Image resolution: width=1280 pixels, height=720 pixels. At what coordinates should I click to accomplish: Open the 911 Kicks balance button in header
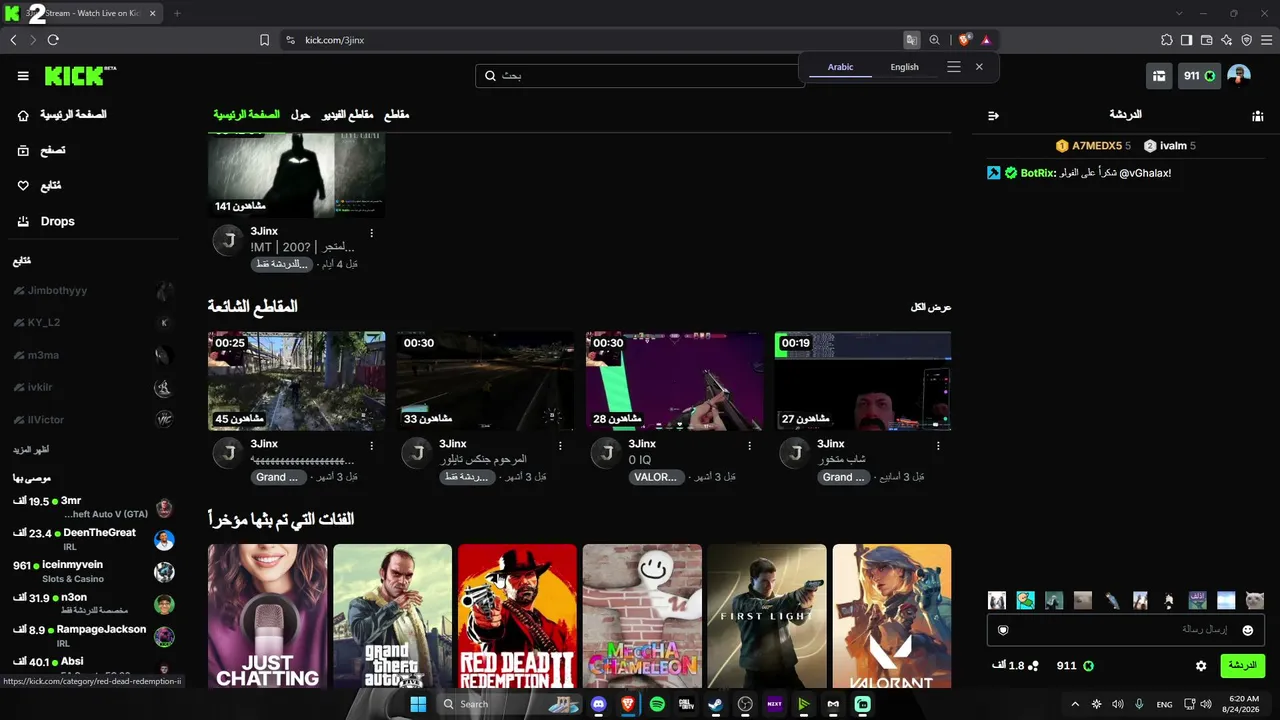point(1199,76)
